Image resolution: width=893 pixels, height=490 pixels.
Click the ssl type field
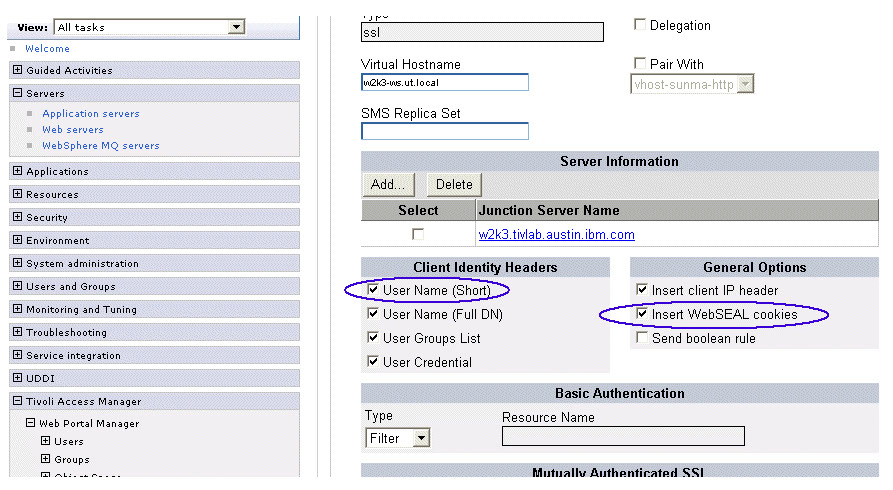[x=482, y=32]
